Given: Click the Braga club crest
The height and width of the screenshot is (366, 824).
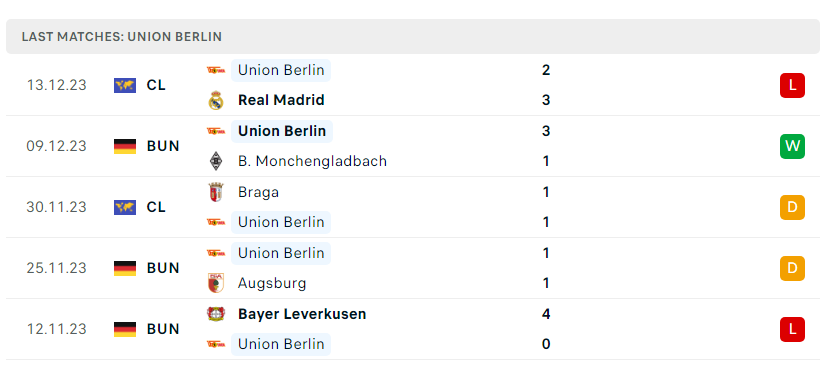Looking at the screenshot, I should [x=216, y=192].
